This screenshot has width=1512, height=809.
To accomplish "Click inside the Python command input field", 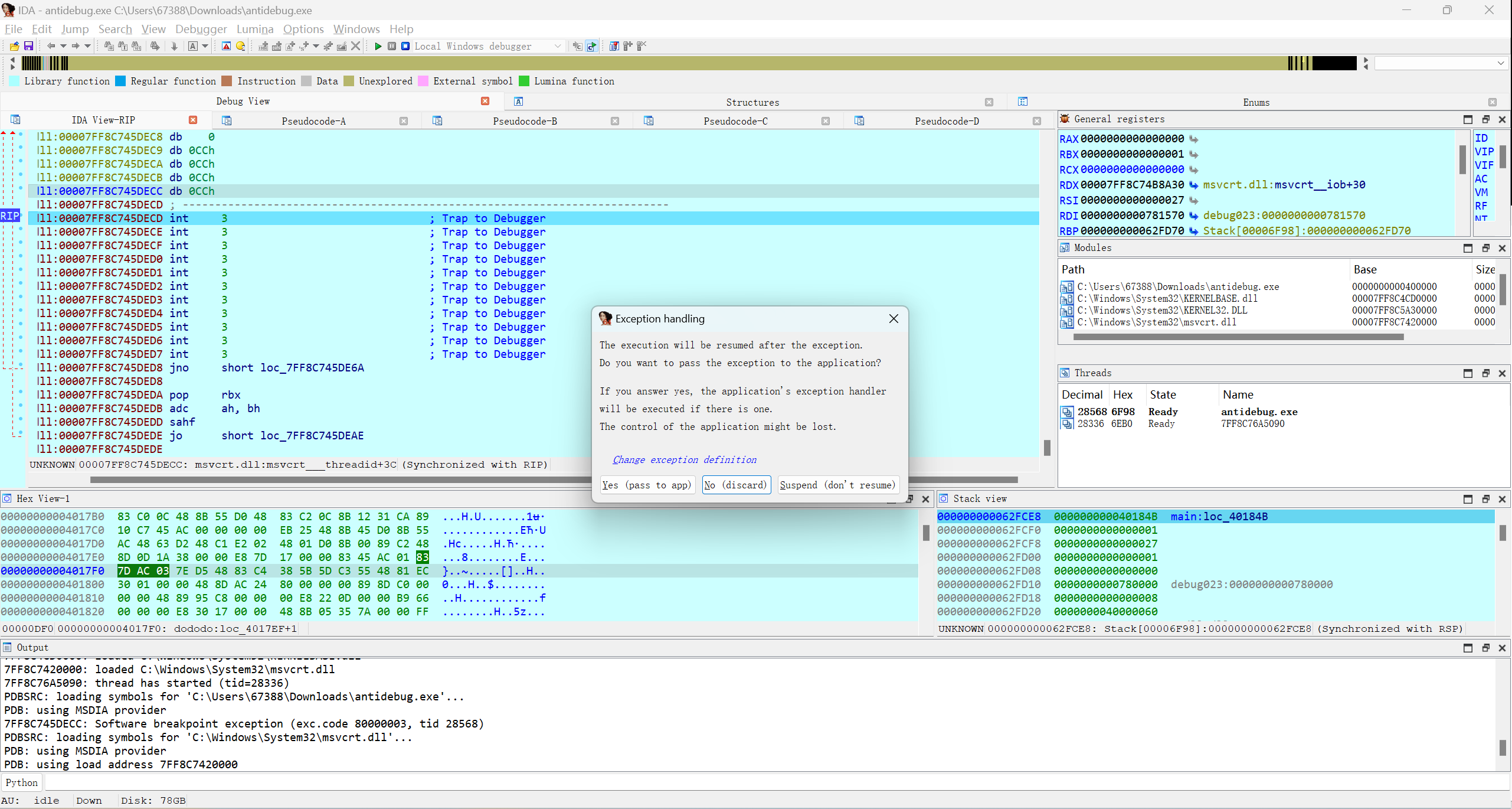I will (x=777, y=782).
